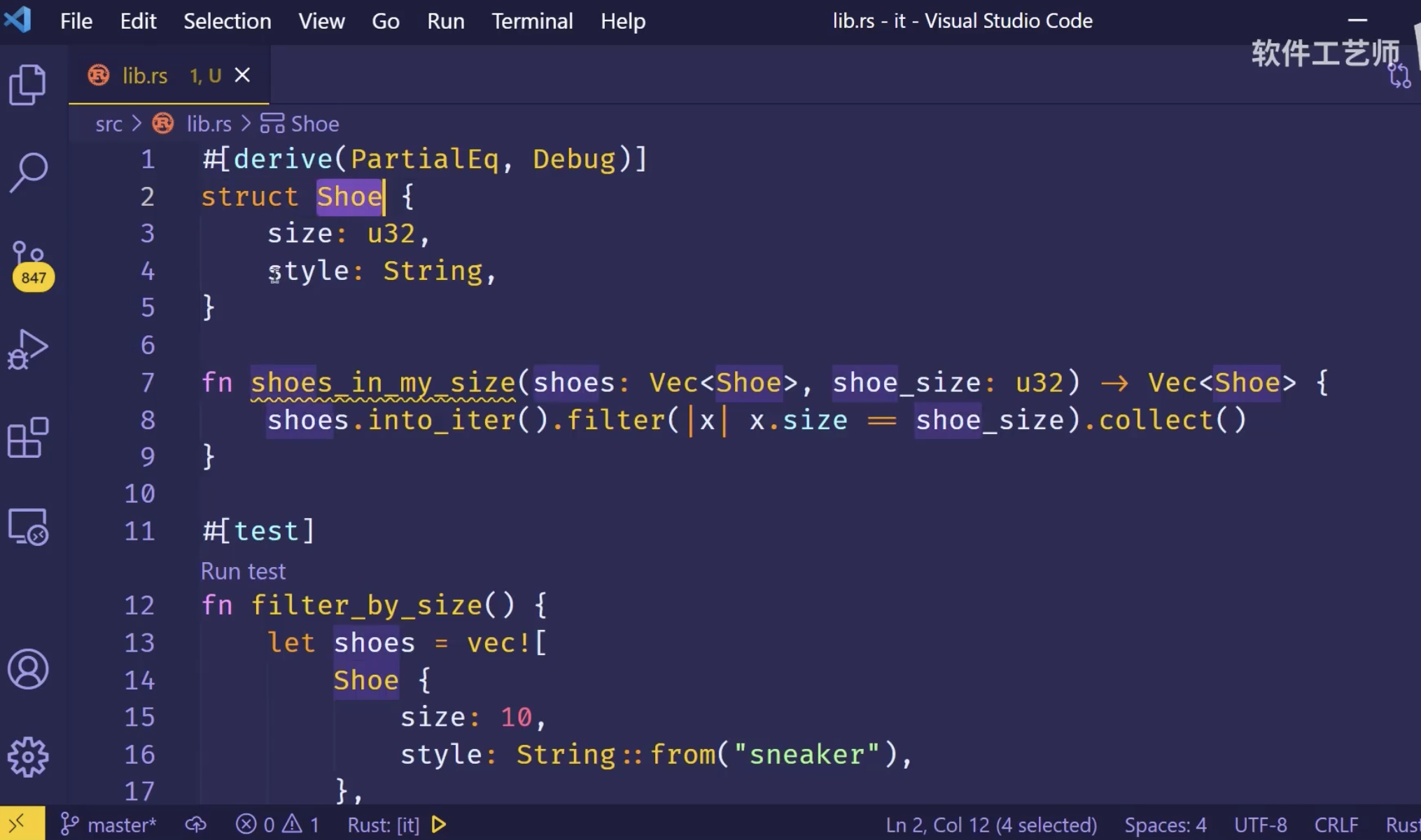Open the Run and Debug view
This screenshot has height=840, width=1421.
[28, 349]
